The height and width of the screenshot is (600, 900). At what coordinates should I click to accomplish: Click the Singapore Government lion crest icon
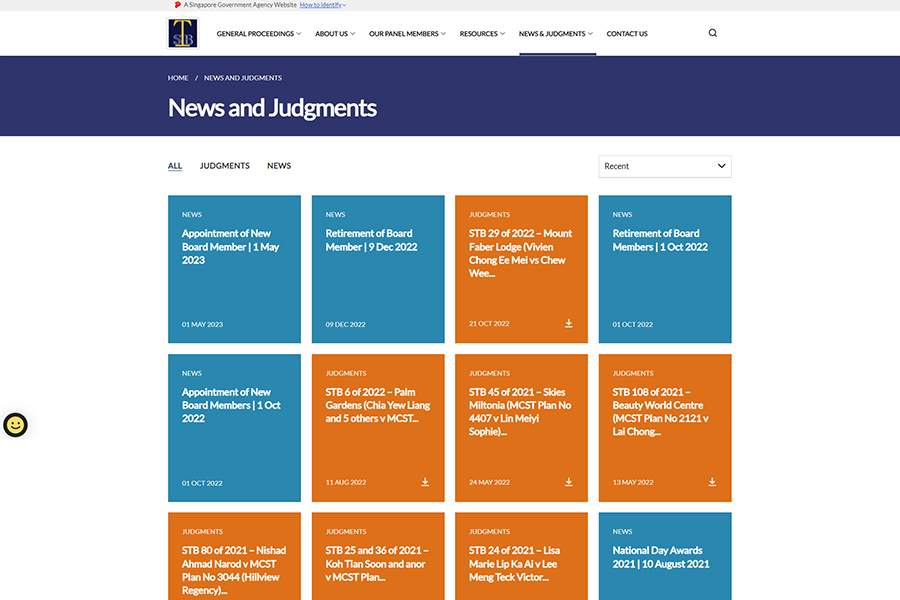[177, 5]
